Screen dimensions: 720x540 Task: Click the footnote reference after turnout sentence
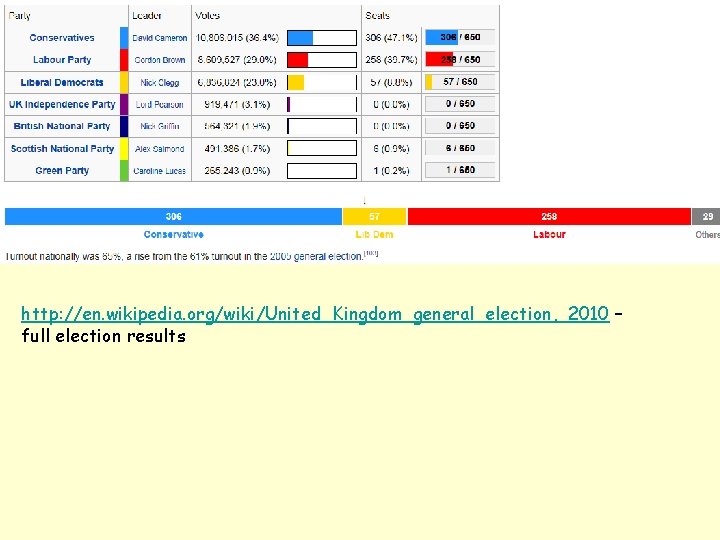pos(371,253)
